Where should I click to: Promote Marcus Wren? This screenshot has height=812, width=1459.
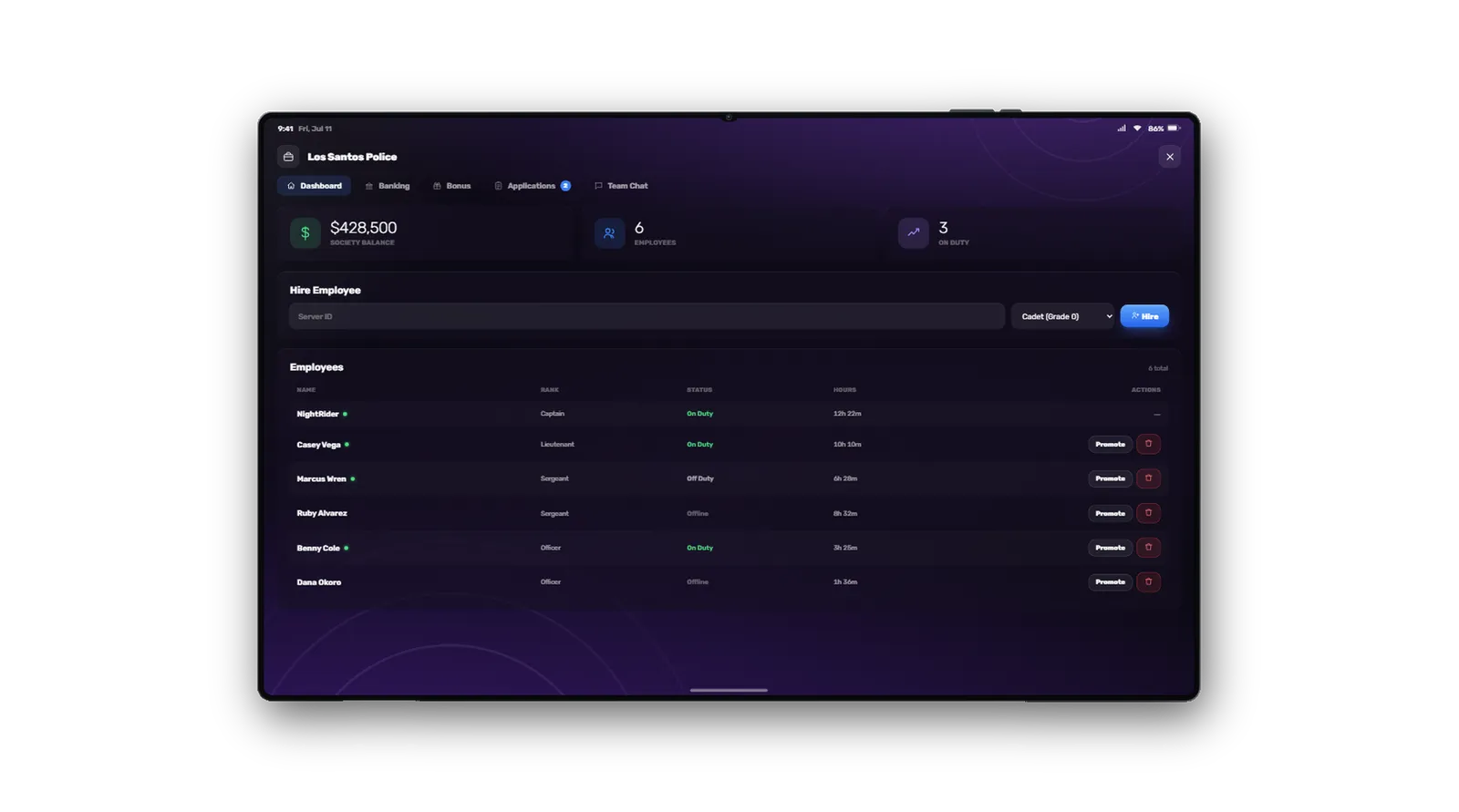click(1110, 478)
